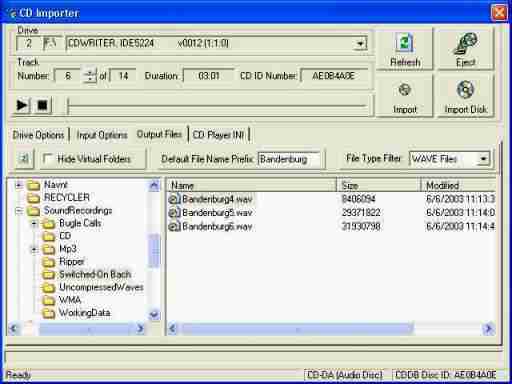Viewport: 512px width, 384px height.
Task: Click the Navnt folder icon
Action: (x=33, y=185)
